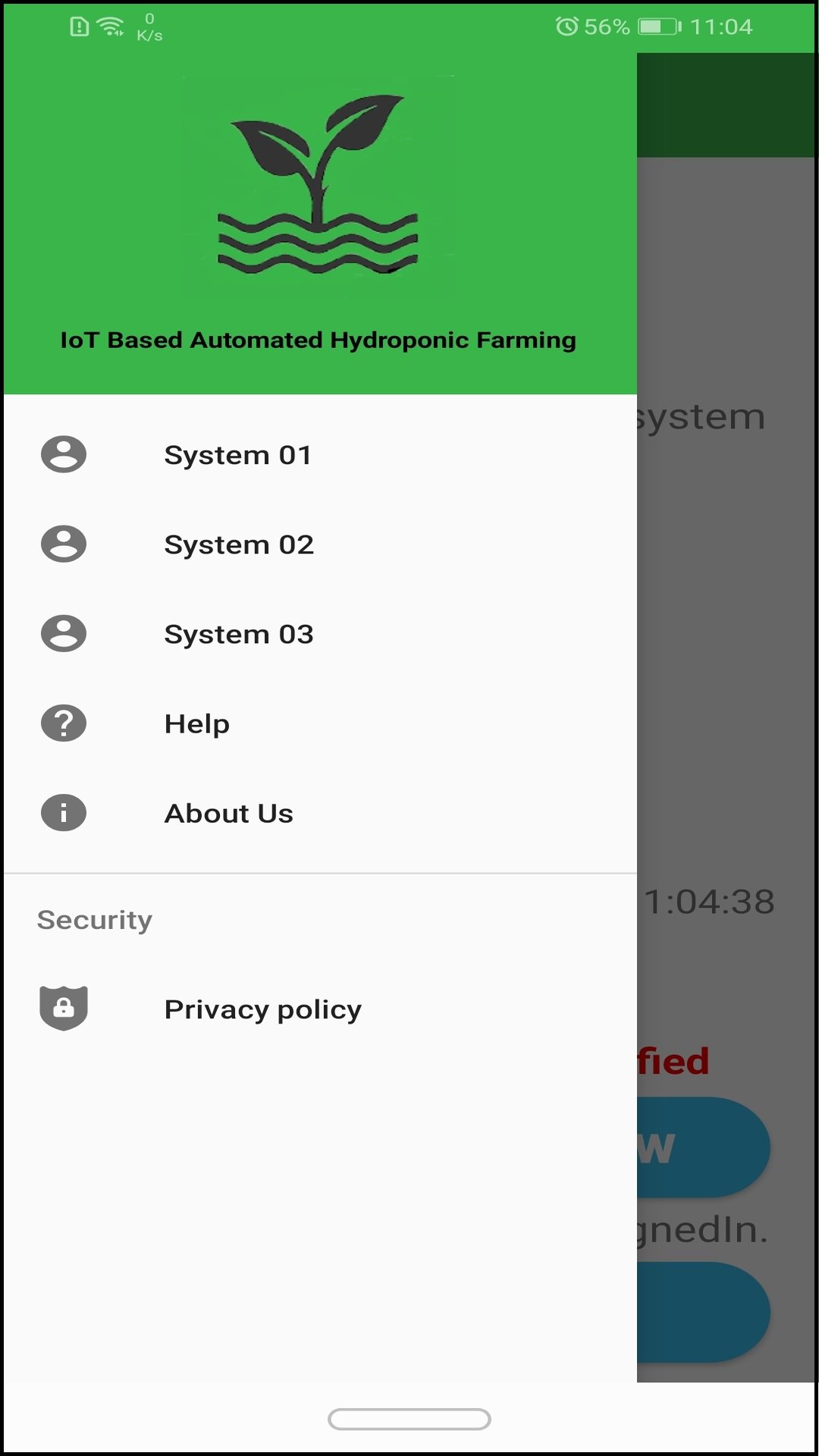Image resolution: width=819 pixels, height=1456 pixels.
Task: Select the System 01 menu entry
Action: (239, 455)
